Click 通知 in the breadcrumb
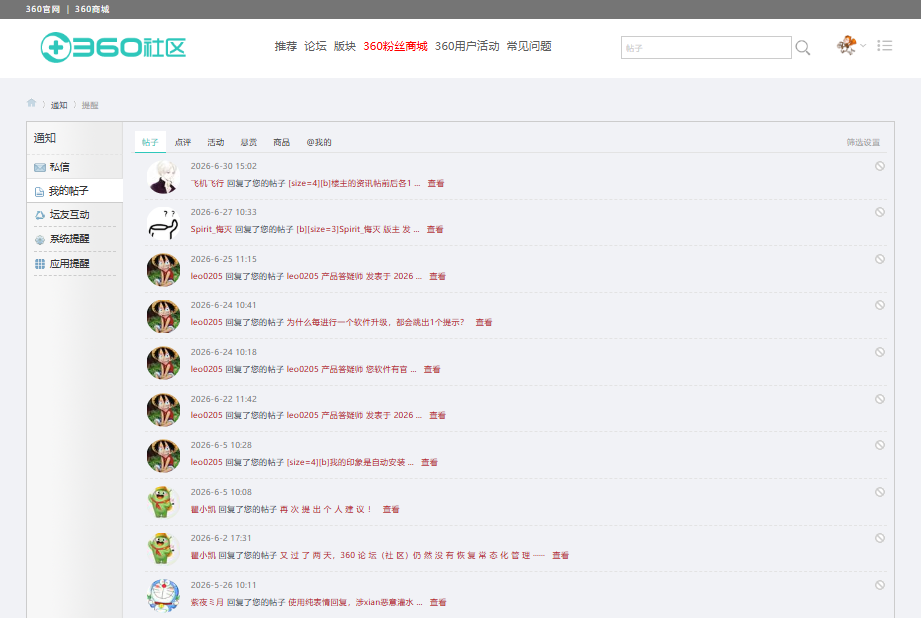The width and height of the screenshot is (921, 618). [x=59, y=105]
